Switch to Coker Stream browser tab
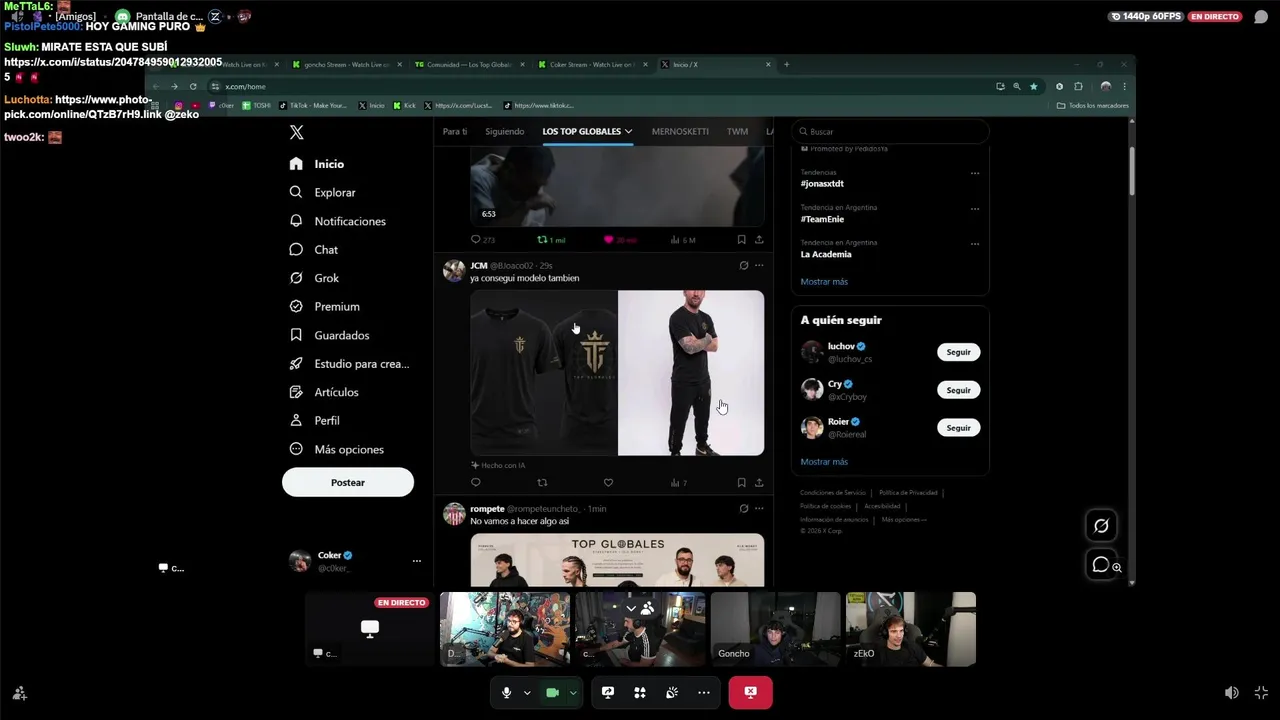The image size is (1280, 720). (x=591, y=64)
